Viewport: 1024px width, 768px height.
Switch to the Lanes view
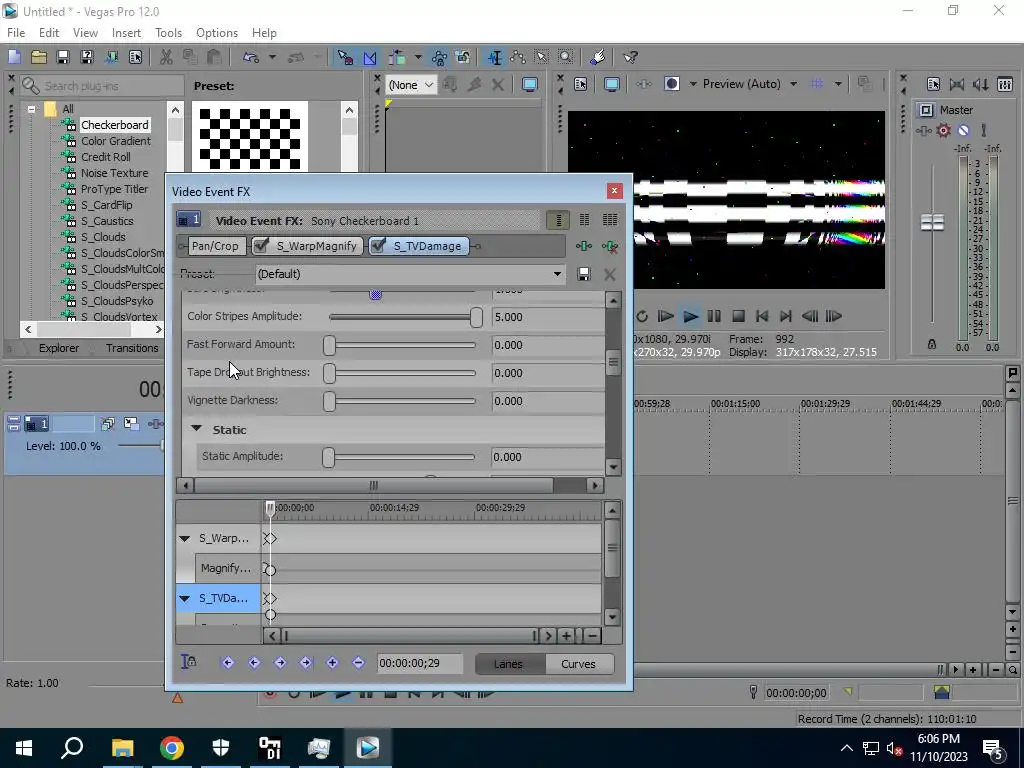pos(508,664)
